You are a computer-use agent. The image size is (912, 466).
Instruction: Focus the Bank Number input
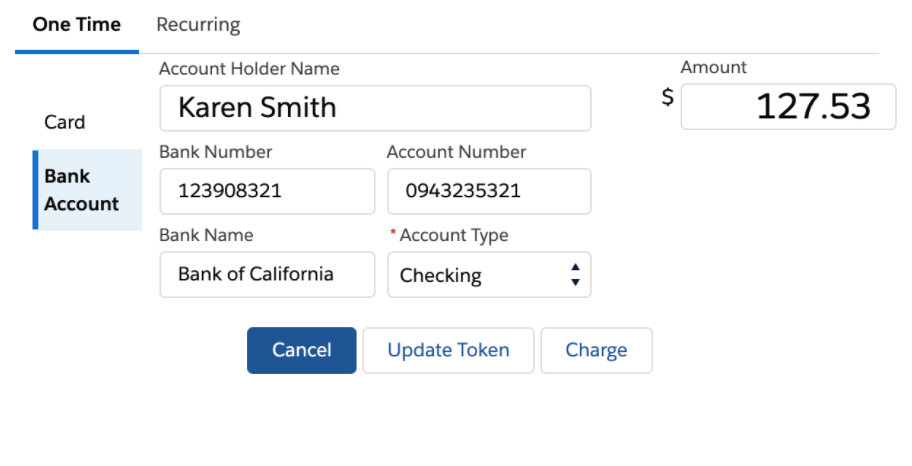pos(268,191)
